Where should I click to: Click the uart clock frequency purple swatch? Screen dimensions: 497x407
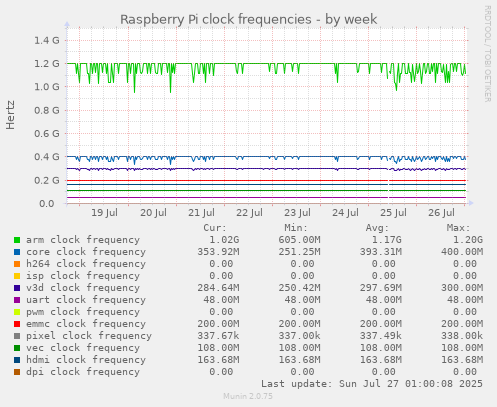click(17, 300)
